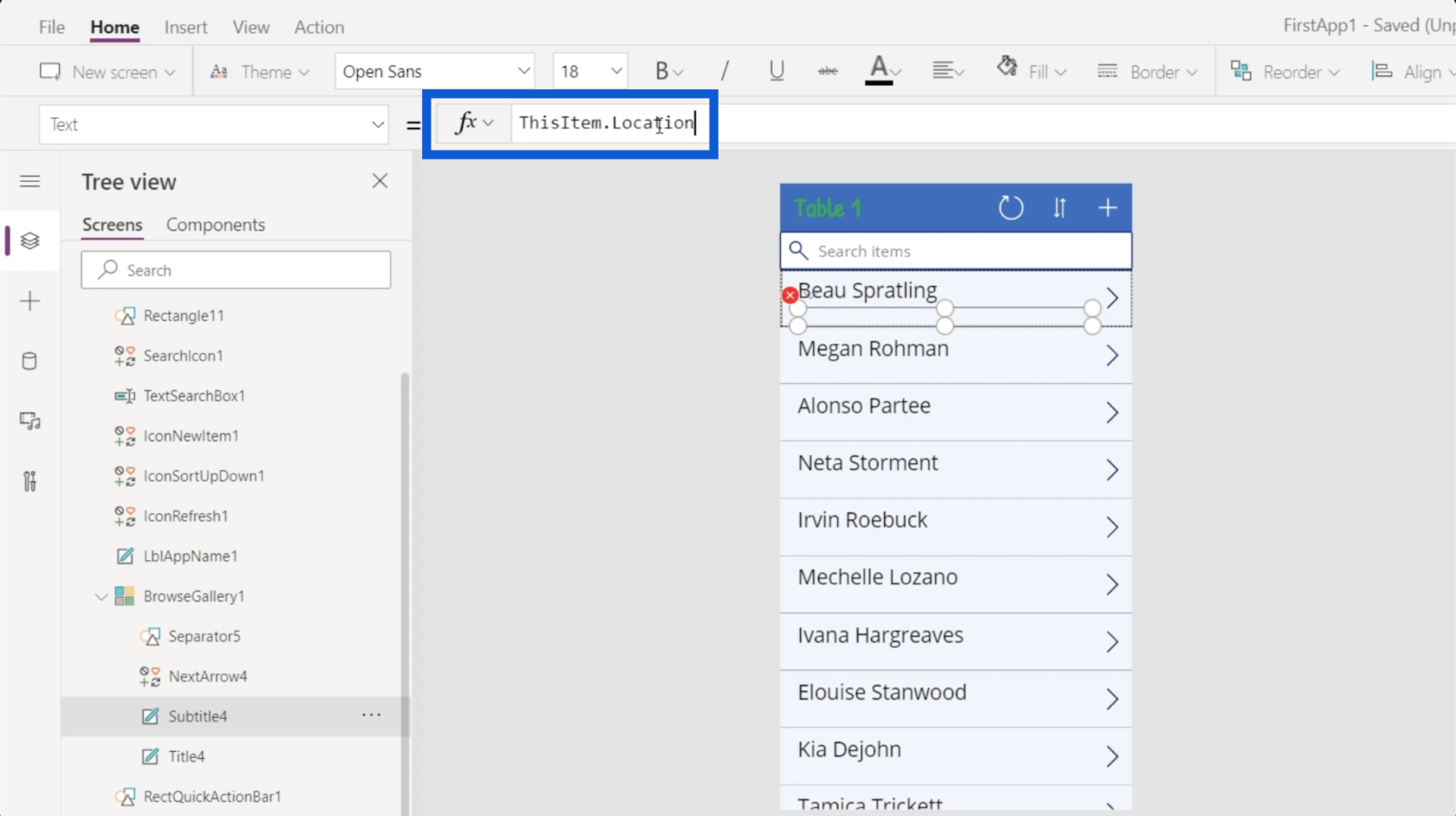
Task: Open the Text property selector dropdown
Action: coord(214,124)
